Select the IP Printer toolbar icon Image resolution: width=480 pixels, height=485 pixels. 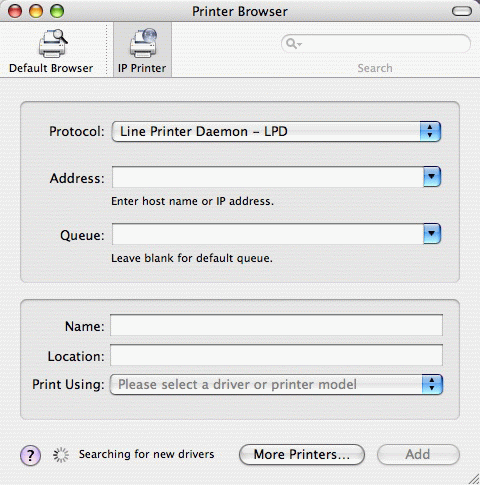pyautogui.click(x=143, y=43)
